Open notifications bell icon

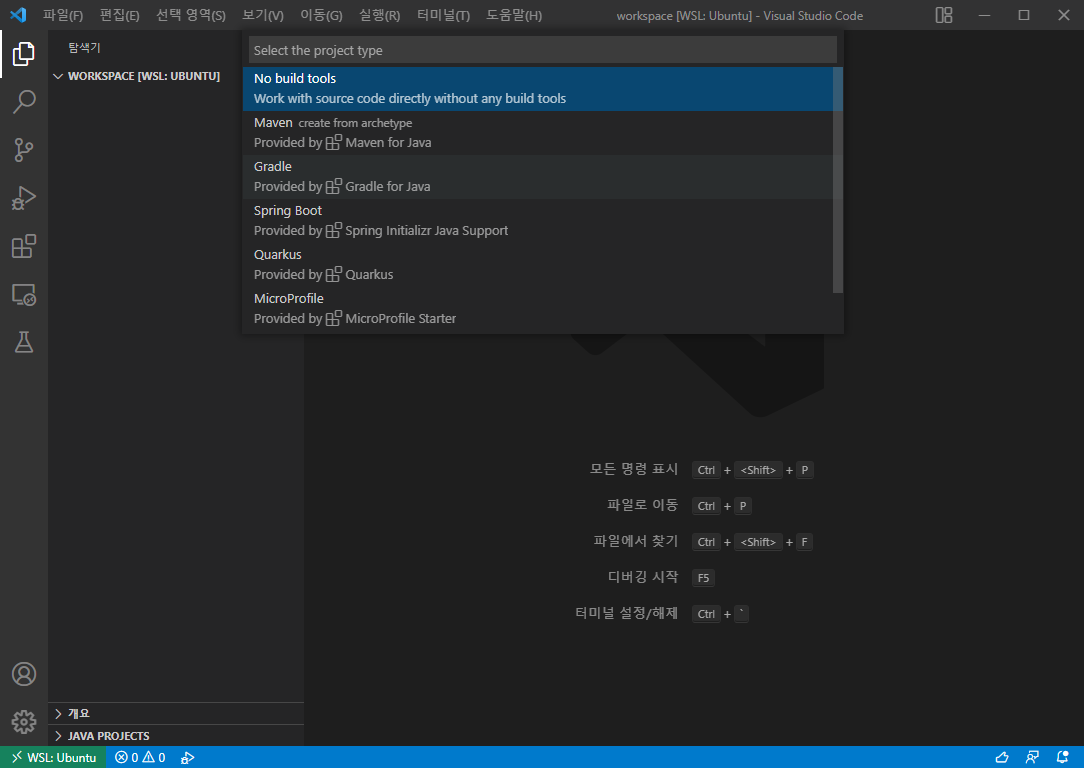(x=1063, y=758)
